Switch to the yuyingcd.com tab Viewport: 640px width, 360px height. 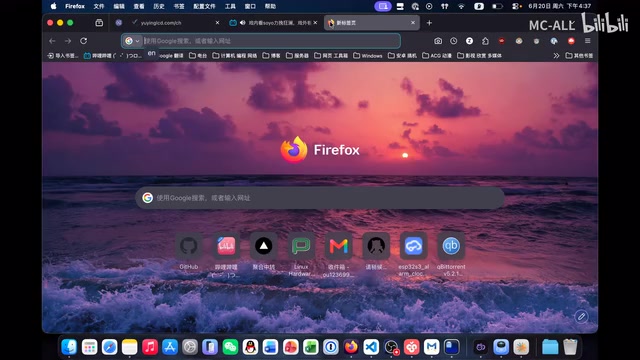click(171, 23)
